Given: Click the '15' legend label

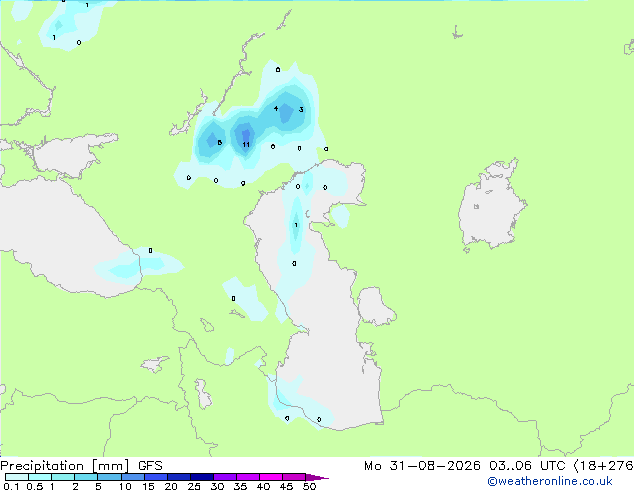Looking at the screenshot, I should pos(148,486).
